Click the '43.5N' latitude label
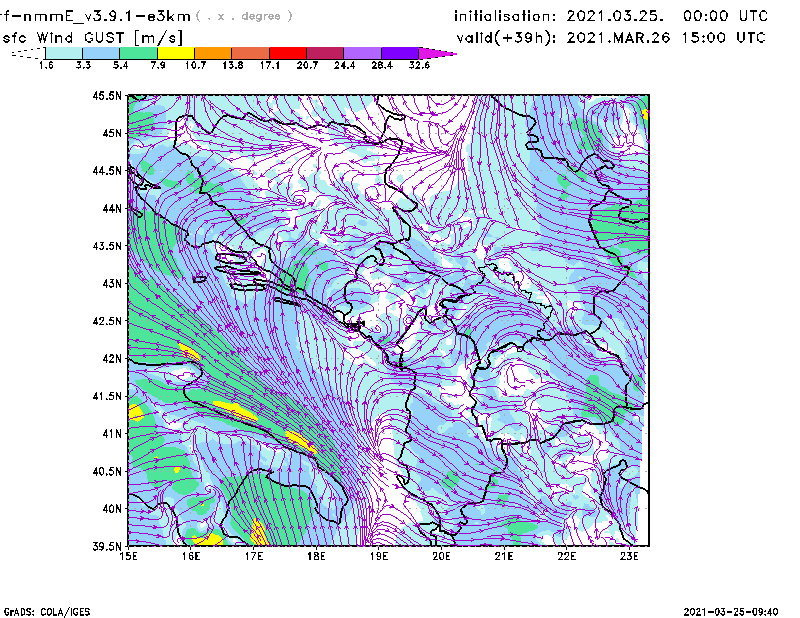The image size is (800, 618). tap(107, 245)
